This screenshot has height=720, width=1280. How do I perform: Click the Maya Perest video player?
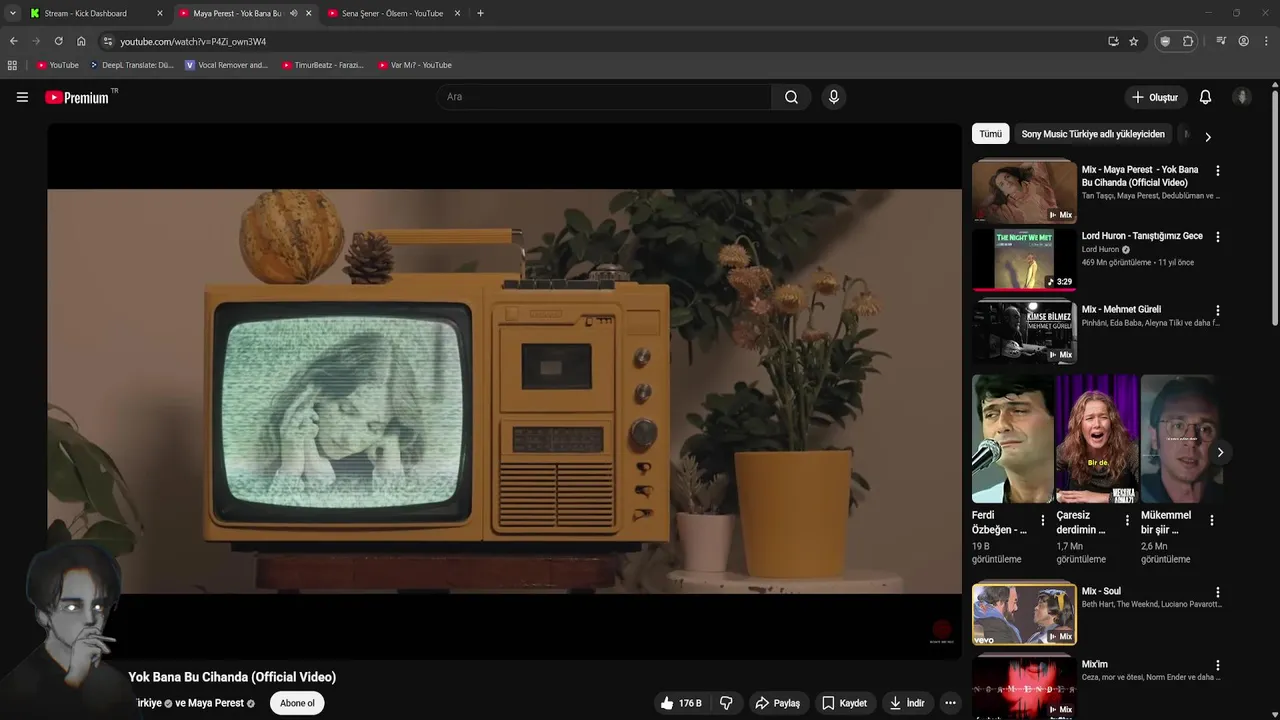504,391
